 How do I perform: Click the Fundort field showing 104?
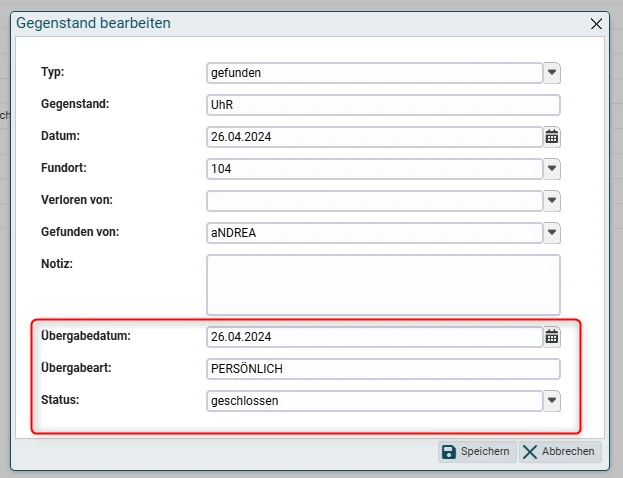point(375,169)
